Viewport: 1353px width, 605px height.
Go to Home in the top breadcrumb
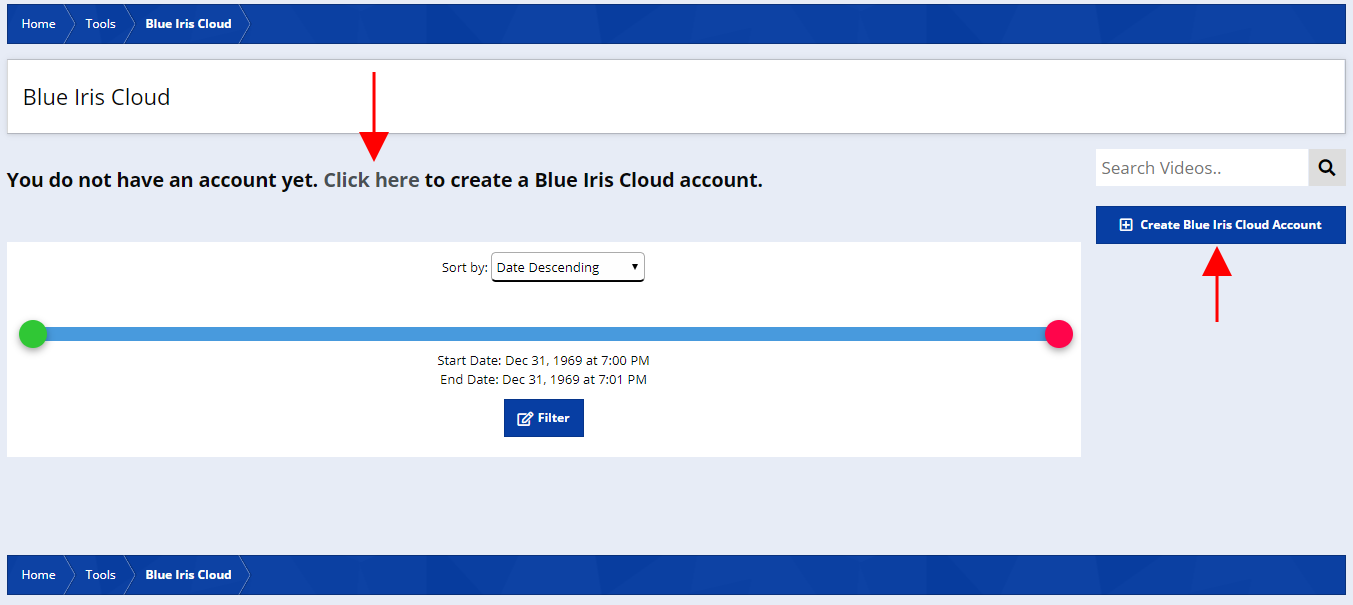click(x=38, y=24)
